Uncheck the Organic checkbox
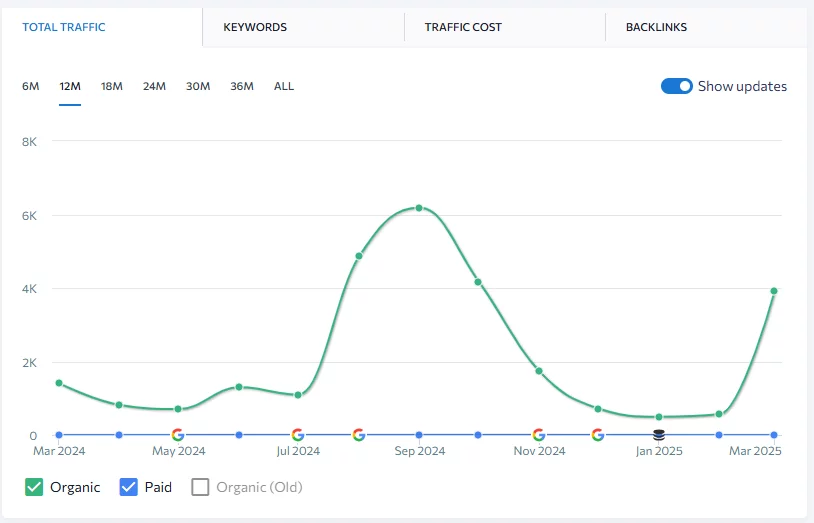This screenshot has width=814, height=523. (x=33, y=487)
